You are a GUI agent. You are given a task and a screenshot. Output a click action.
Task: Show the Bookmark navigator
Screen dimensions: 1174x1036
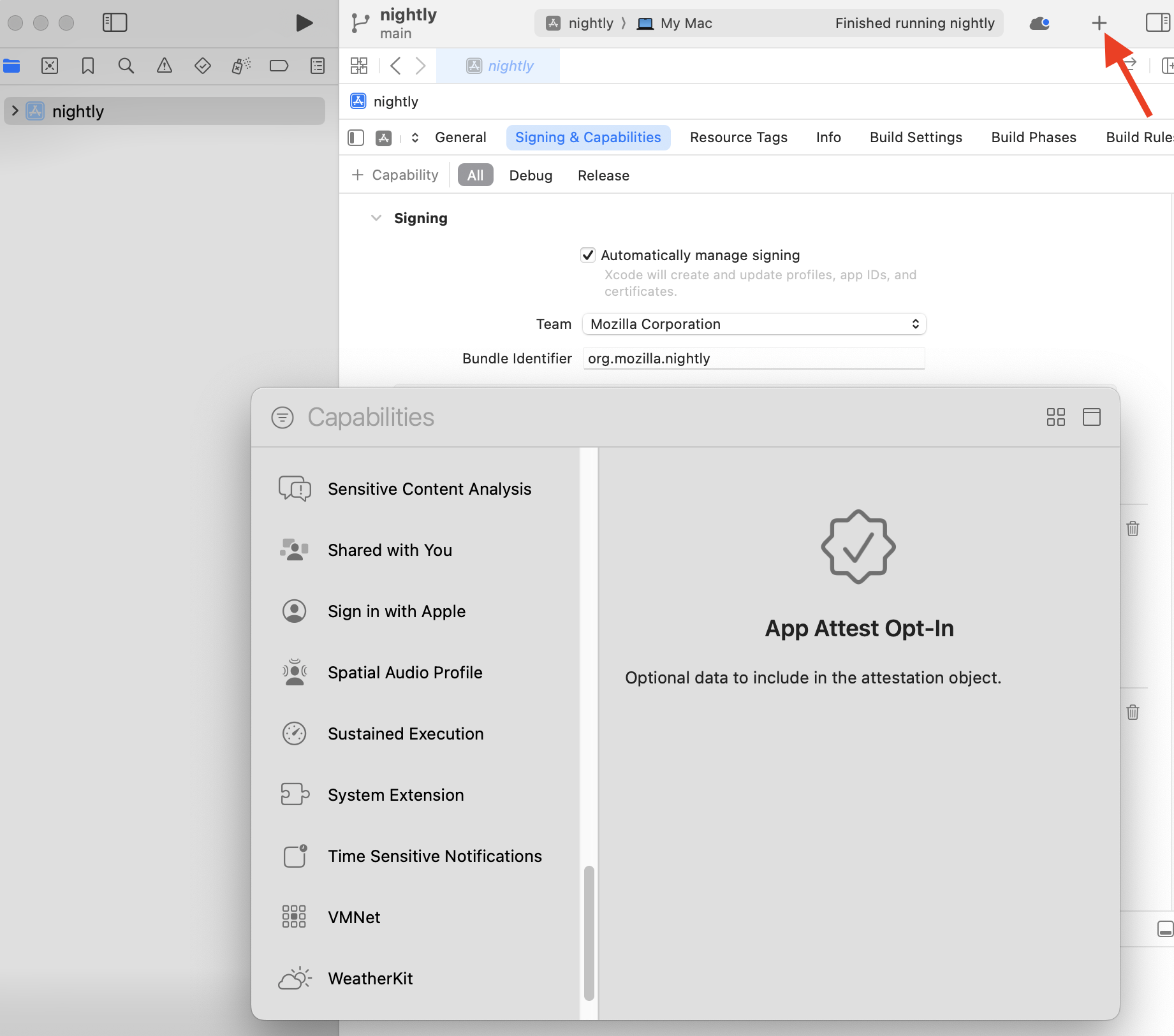(x=88, y=66)
